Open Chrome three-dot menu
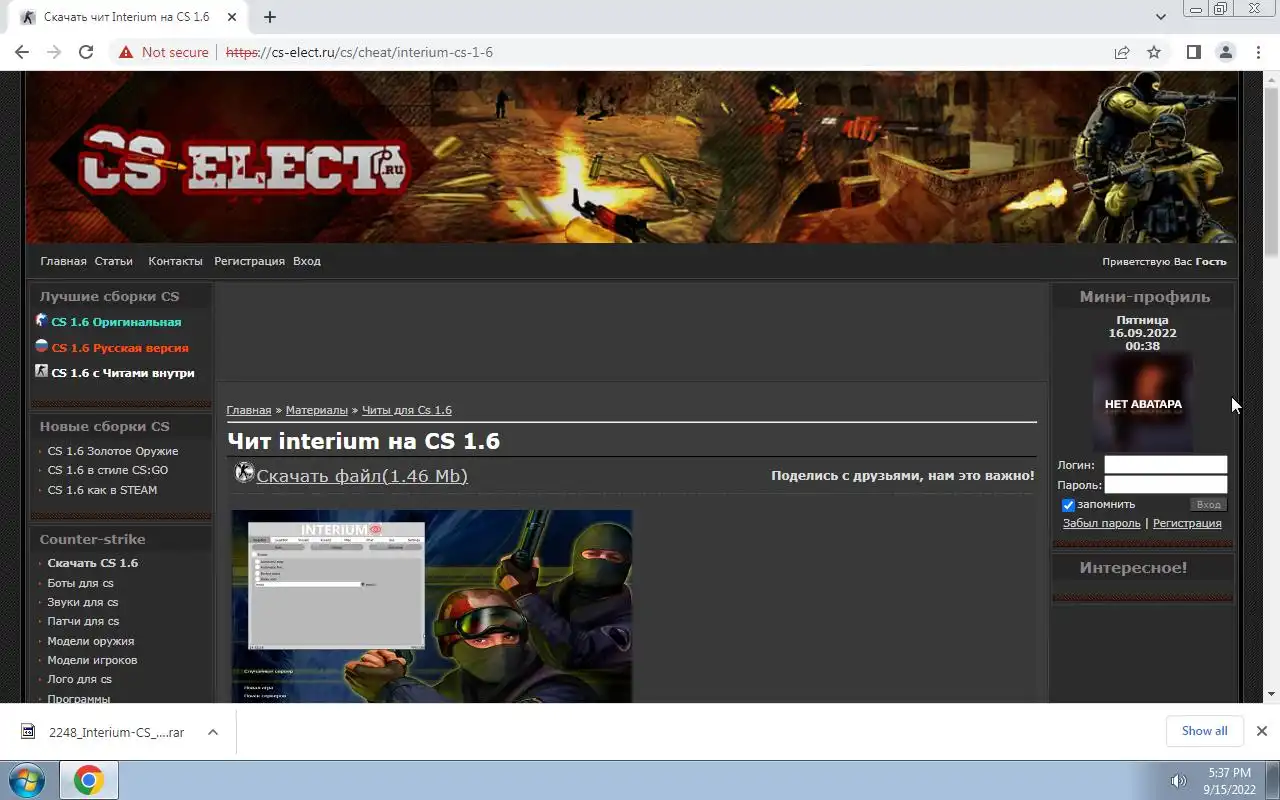The image size is (1280, 800). click(x=1258, y=52)
